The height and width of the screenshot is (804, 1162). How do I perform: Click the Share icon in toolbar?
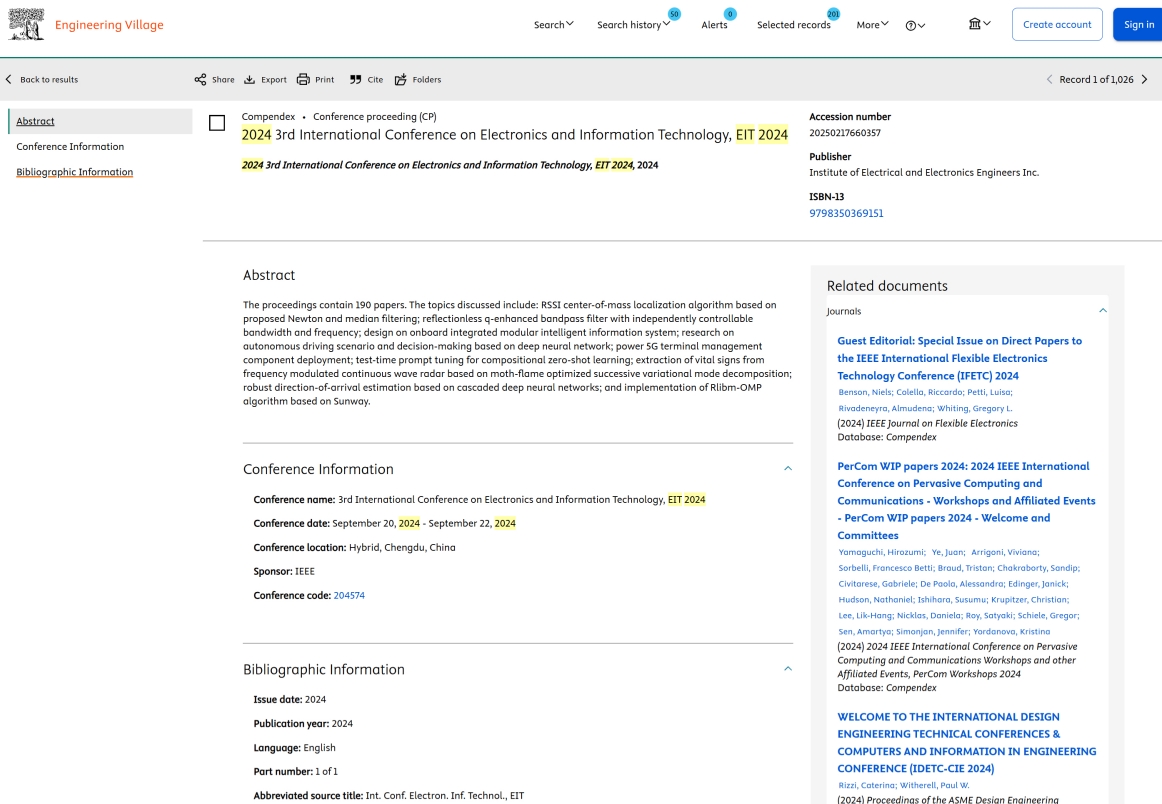coord(200,79)
